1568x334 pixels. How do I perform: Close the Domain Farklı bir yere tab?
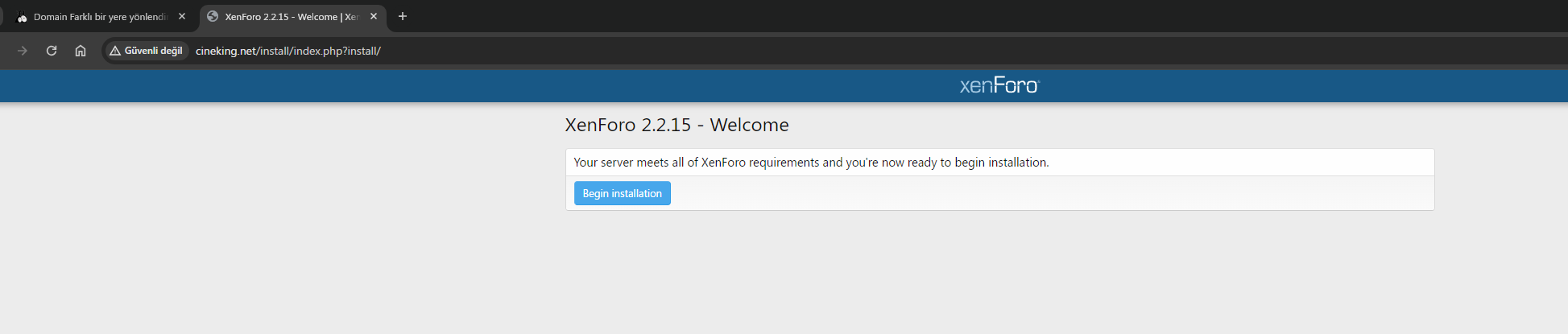(x=182, y=16)
